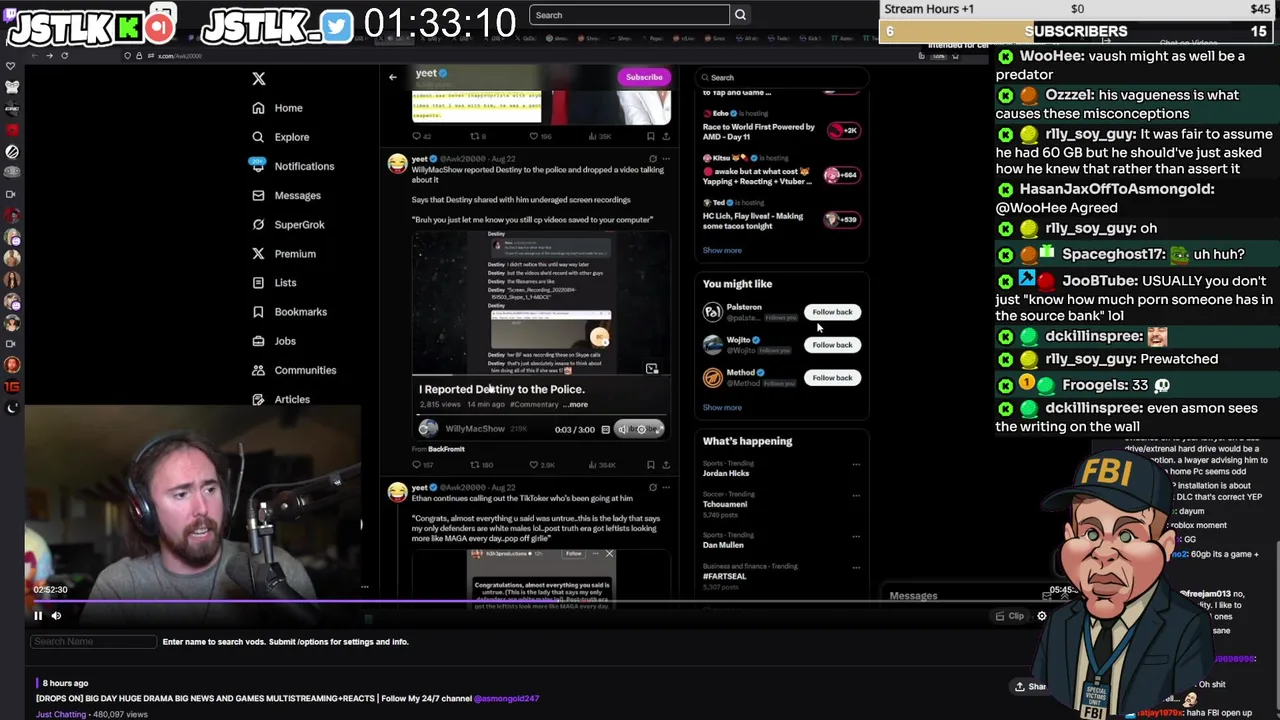Share the tweet with 35K views
1280x720 pixels.
(x=666, y=136)
